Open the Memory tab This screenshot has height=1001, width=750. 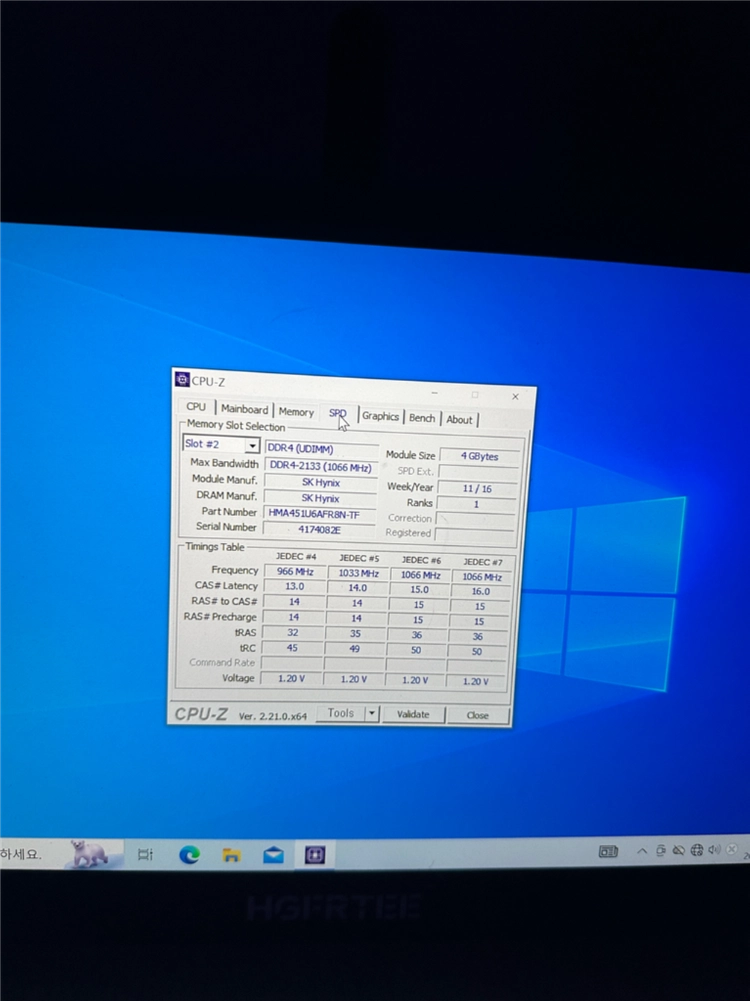coord(296,412)
